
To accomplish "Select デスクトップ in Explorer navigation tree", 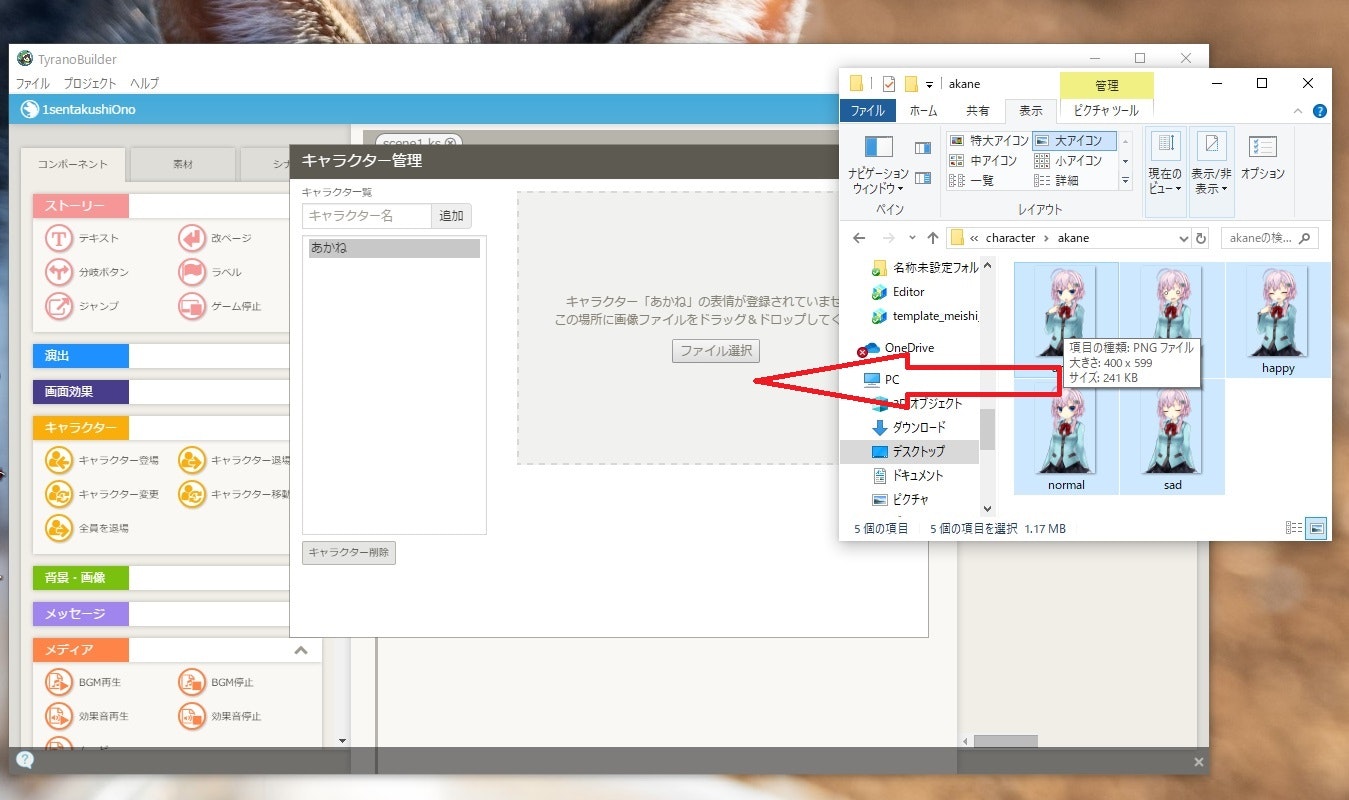I will point(908,452).
